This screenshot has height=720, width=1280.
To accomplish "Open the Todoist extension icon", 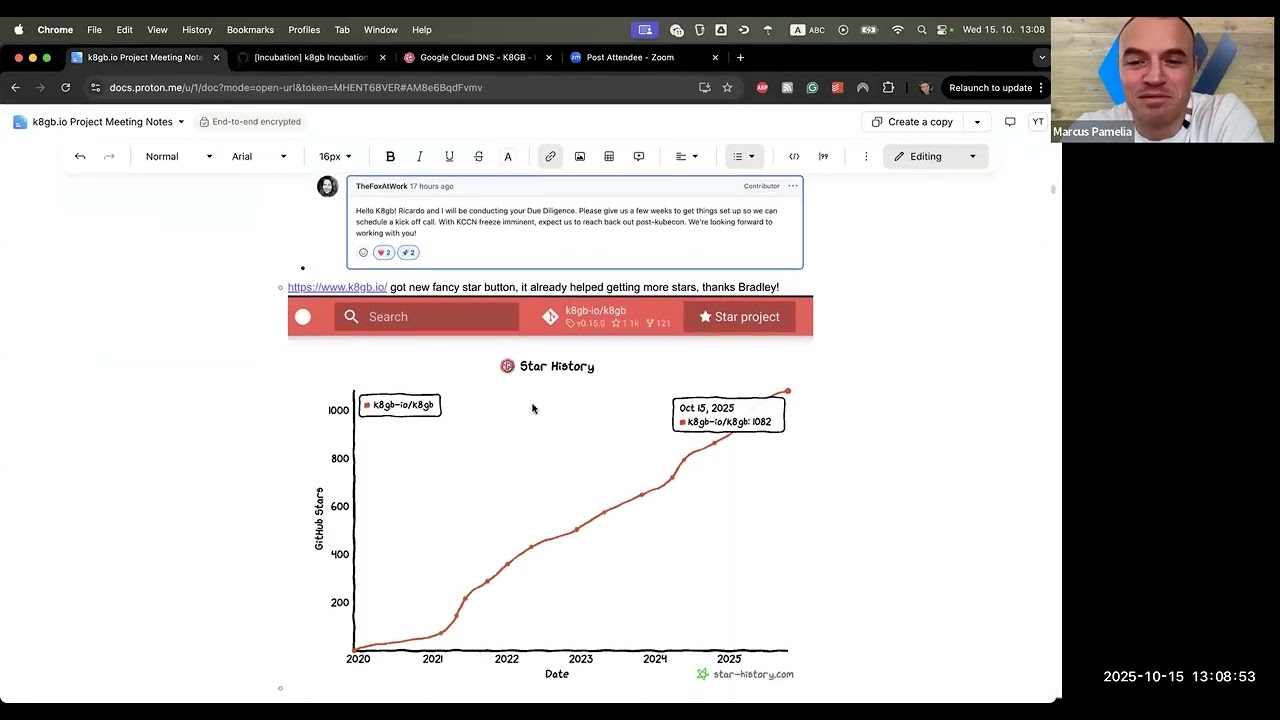I will click(837, 88).
